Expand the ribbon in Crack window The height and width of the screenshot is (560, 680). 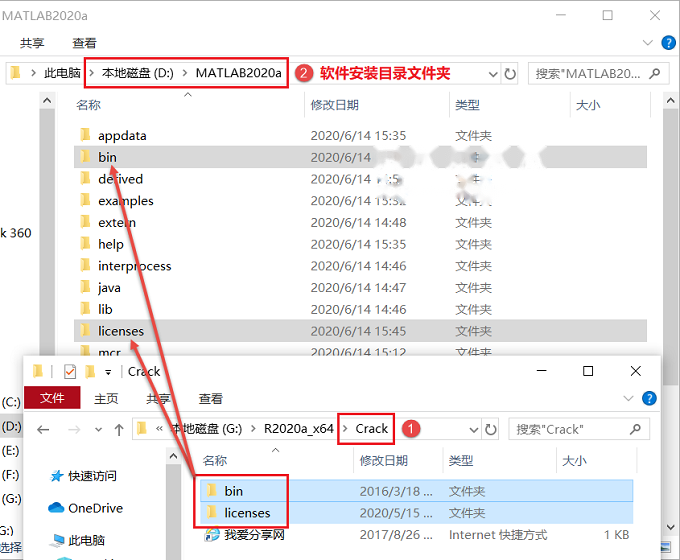[628, 398]
